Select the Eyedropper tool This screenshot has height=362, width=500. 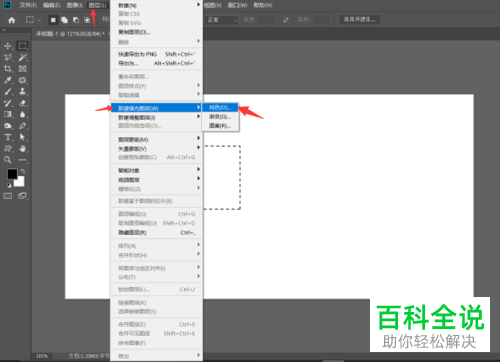8,80
